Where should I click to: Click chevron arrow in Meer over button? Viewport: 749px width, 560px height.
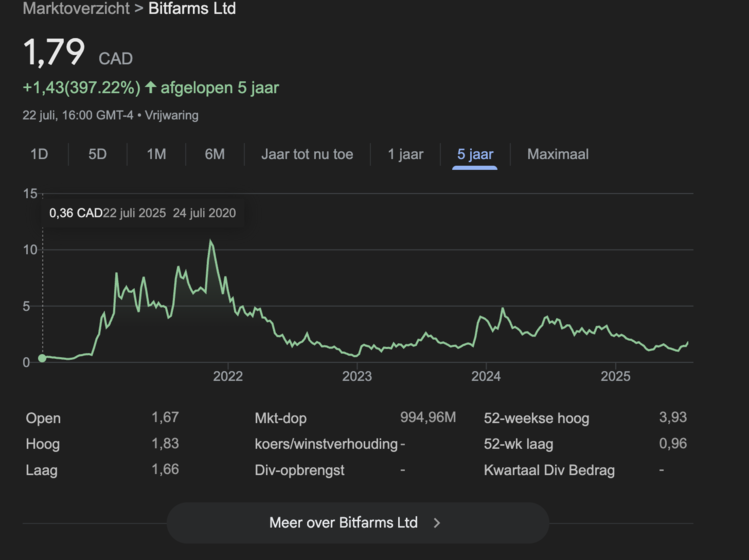pos(437,523)
